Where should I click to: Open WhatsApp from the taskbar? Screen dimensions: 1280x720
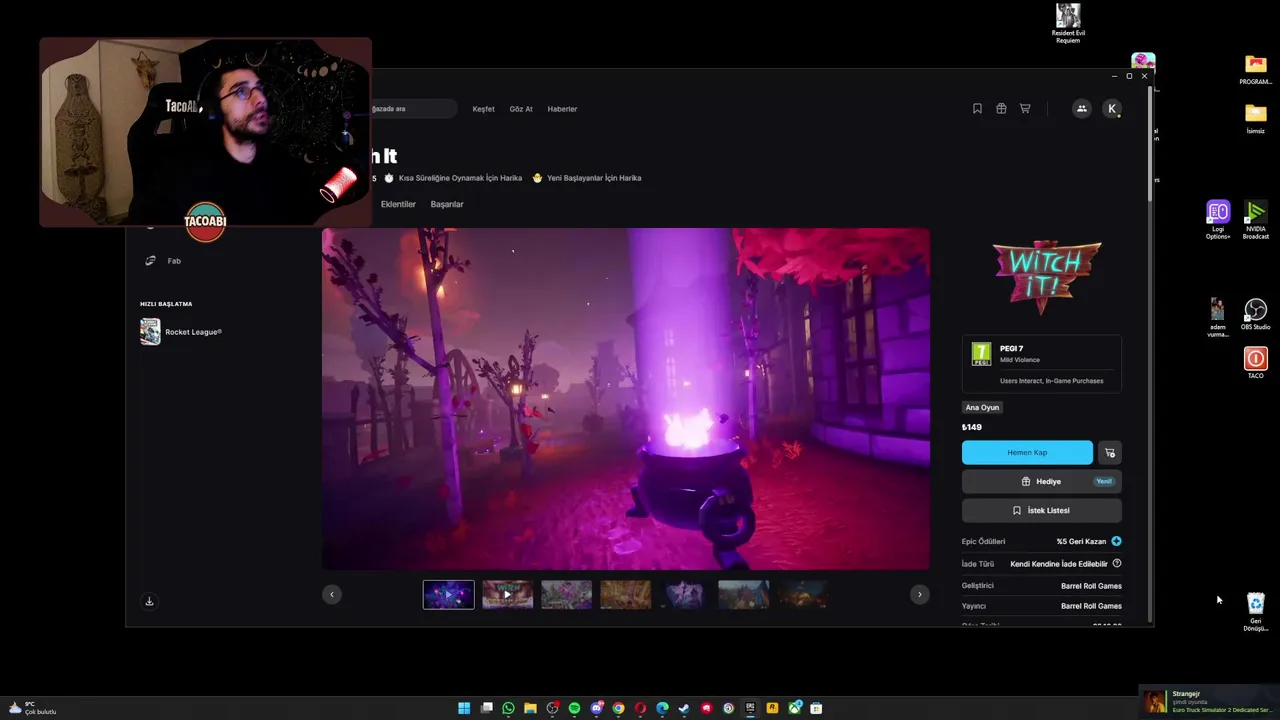(x=508, y=708)
